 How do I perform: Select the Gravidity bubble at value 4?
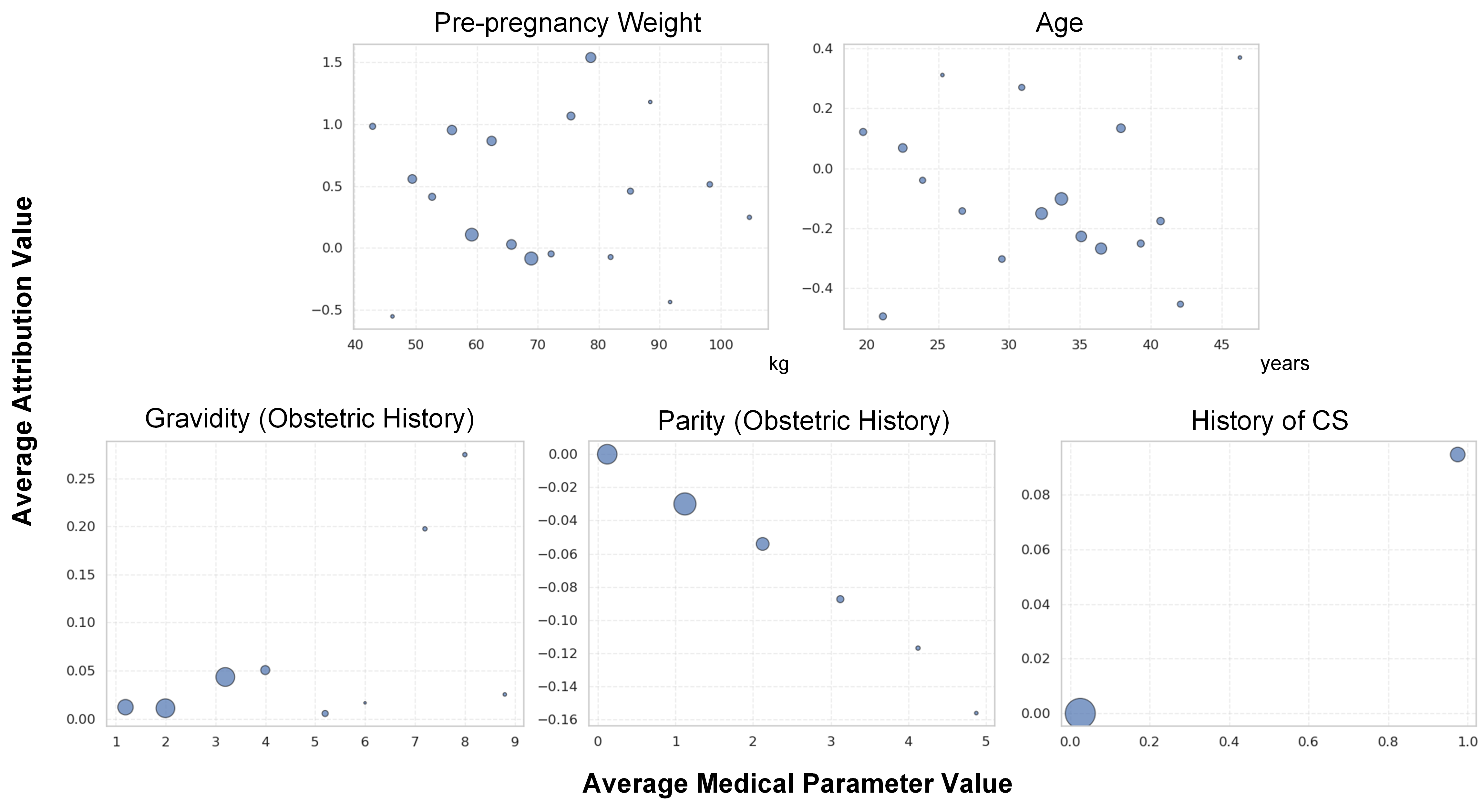tap(265, 670)
